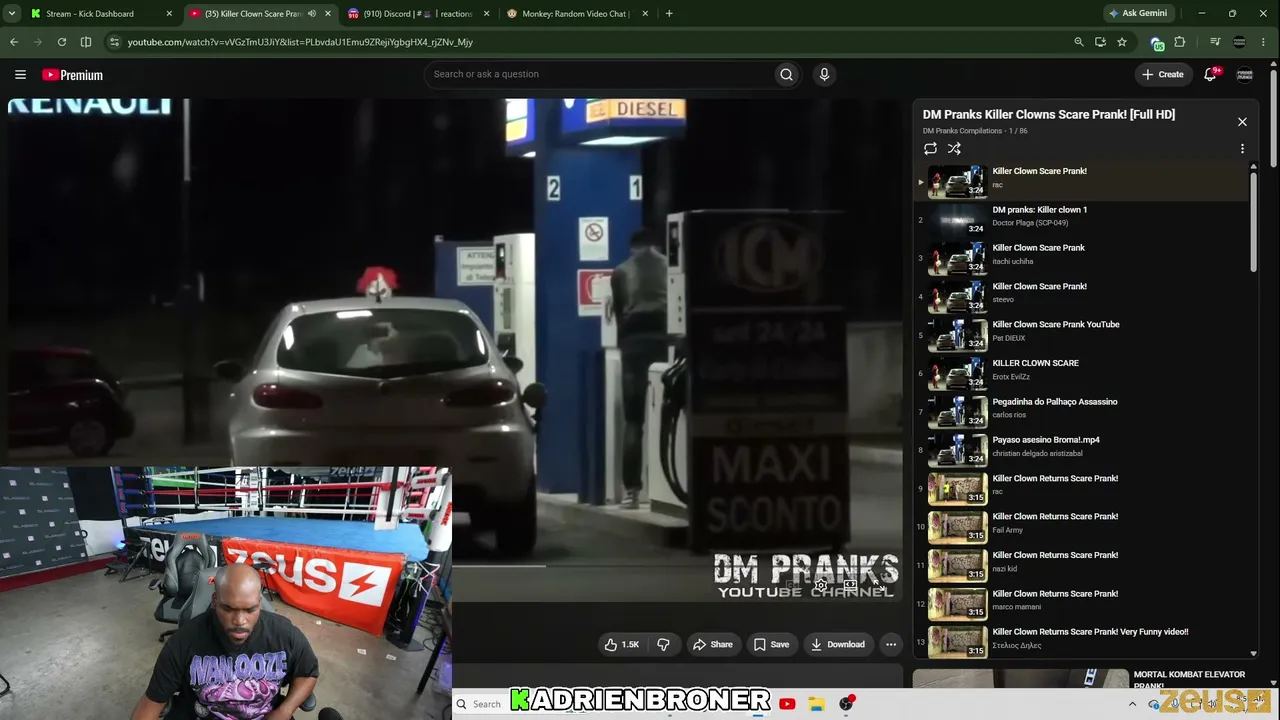Mute the Killer Clown tab audio icon
Image resolution: width=1280 pixels, height=720 pixels.
312,14
